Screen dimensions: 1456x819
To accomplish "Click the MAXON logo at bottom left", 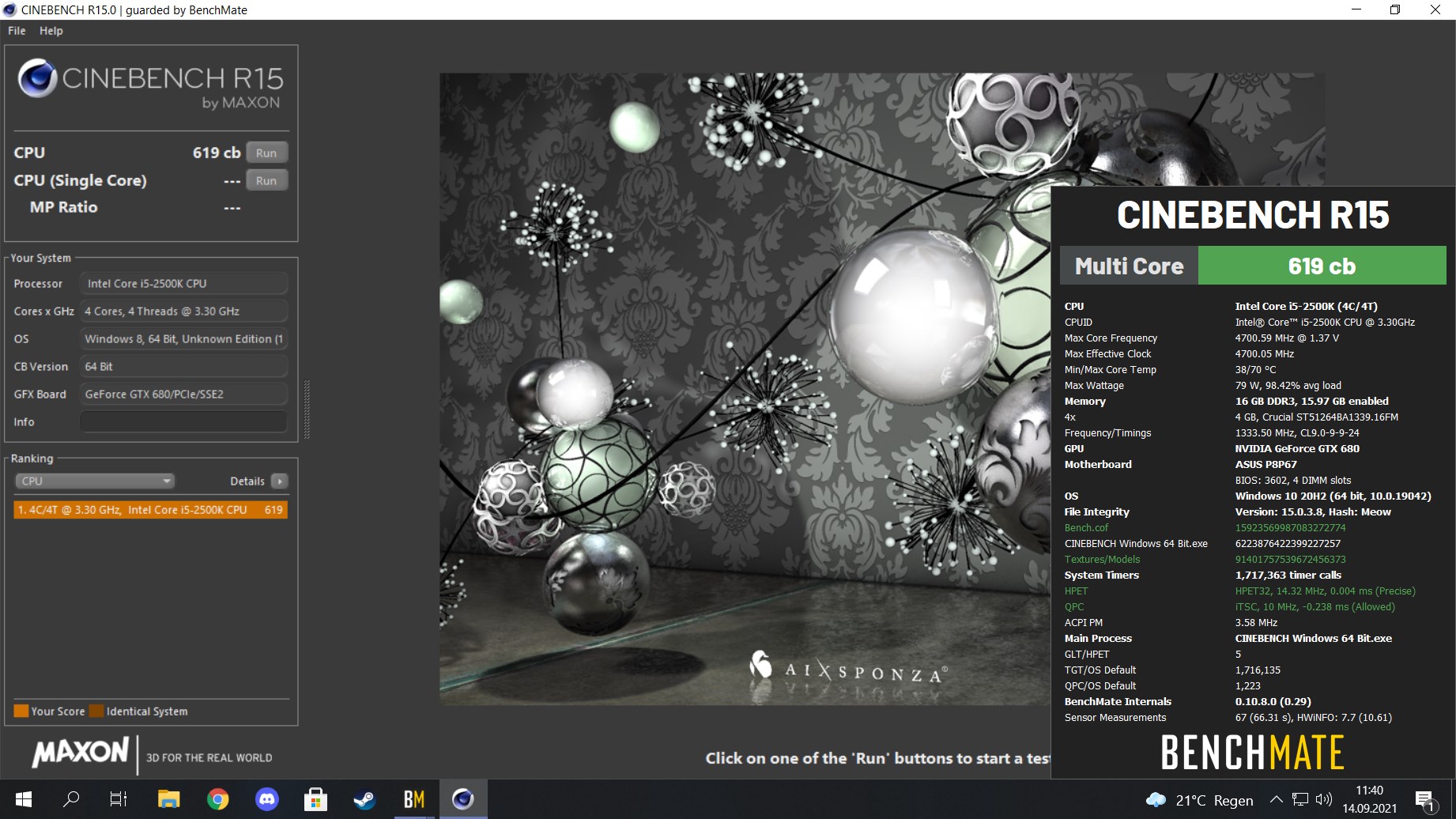I will pyautogui.click(x=80, y=753).
